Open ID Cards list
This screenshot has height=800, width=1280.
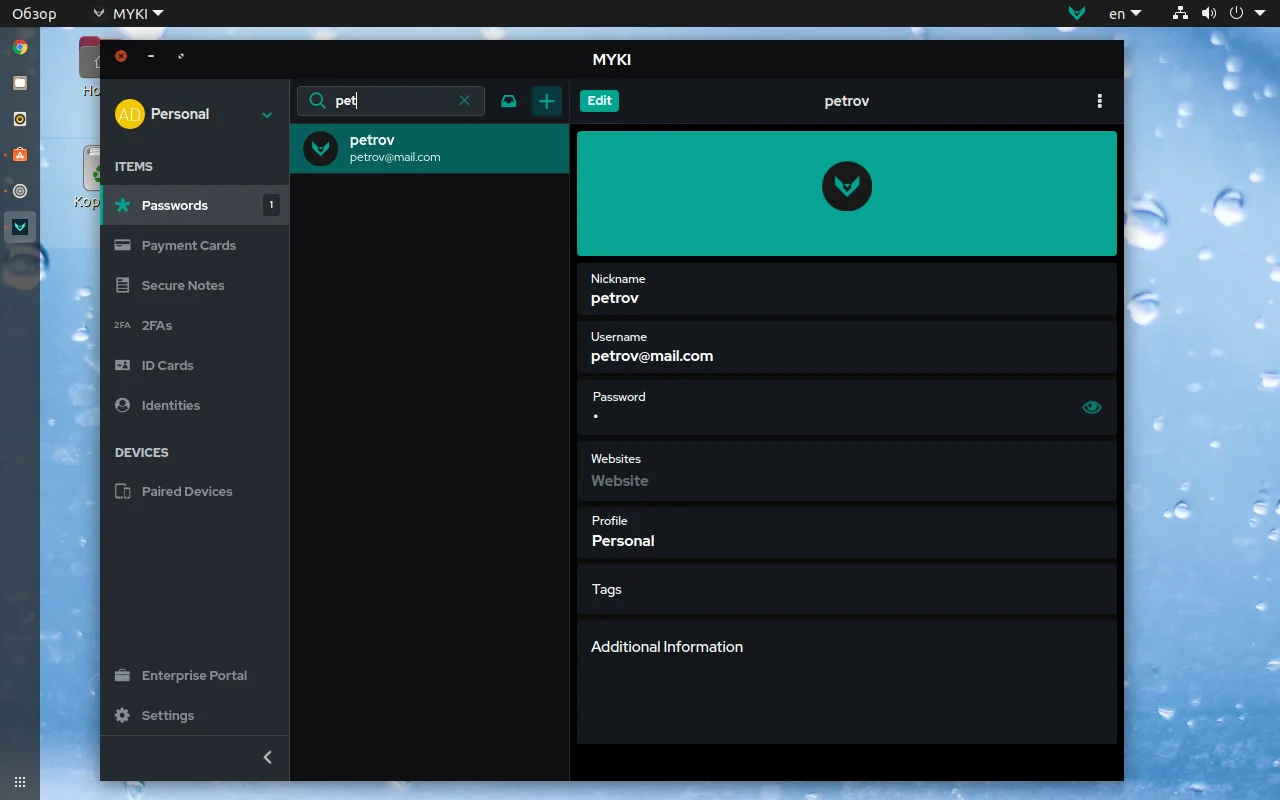195,365
